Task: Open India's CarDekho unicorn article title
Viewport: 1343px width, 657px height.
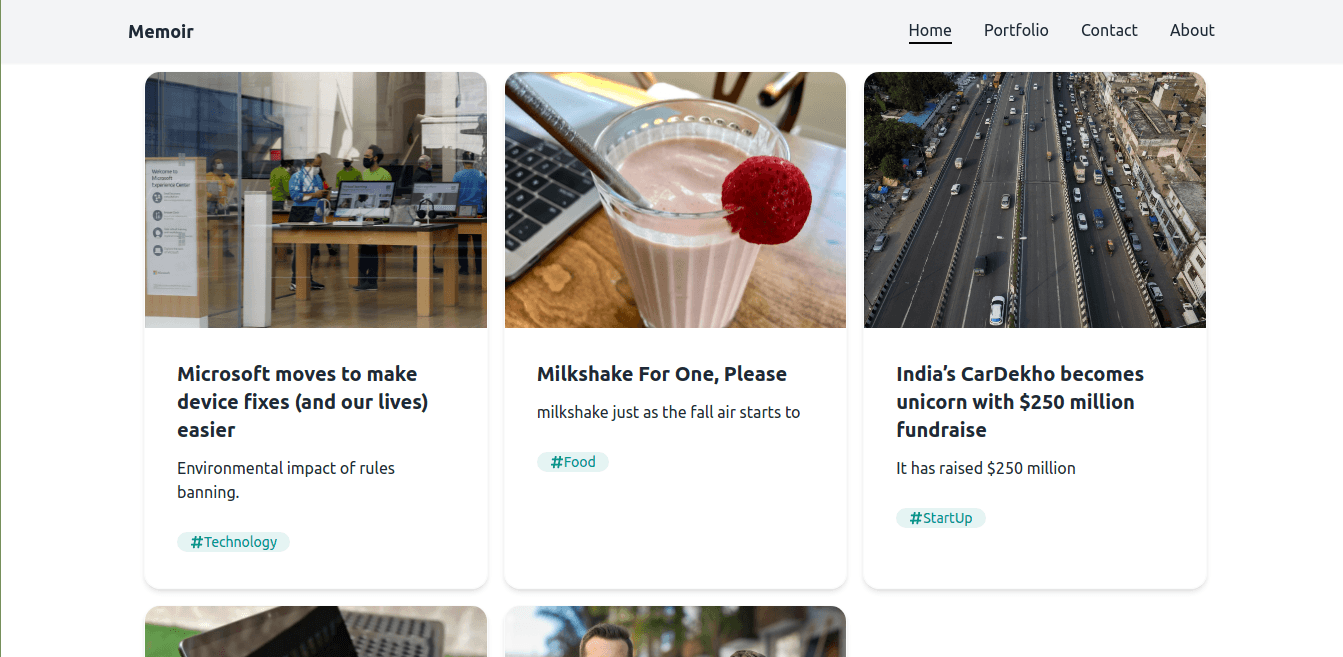Action: tap(1020, 402)
